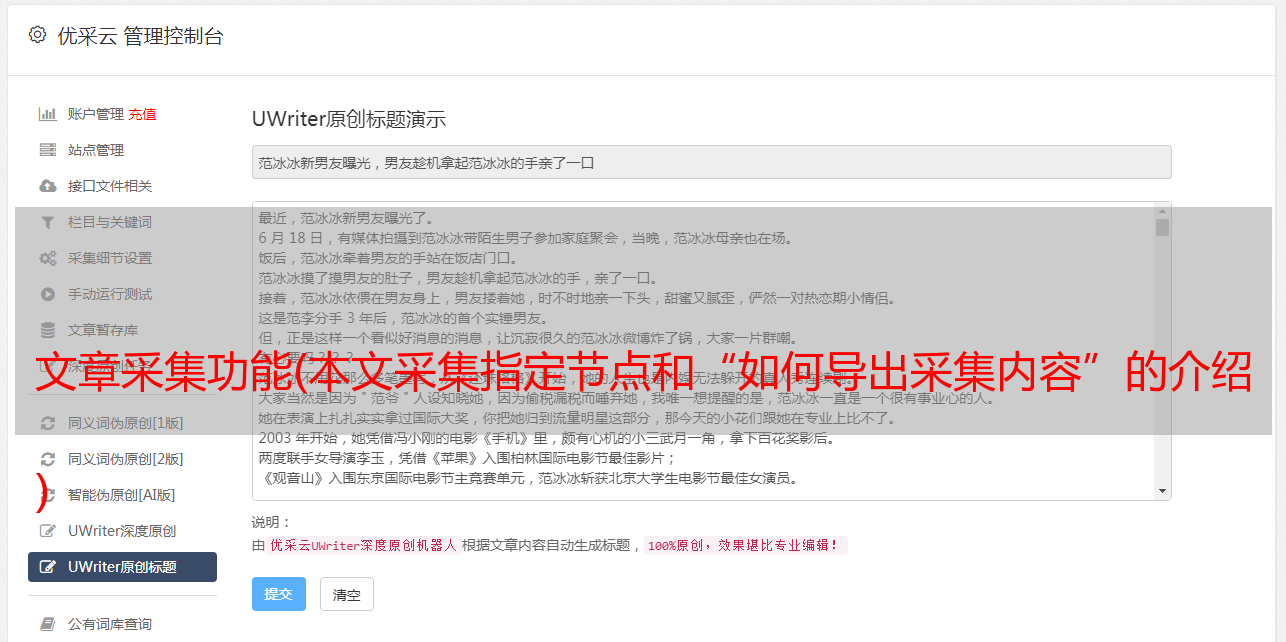Click 手动运行测试 play icon
The height and width of the screenshot is (642, 1286).
[x=47, y=294]
